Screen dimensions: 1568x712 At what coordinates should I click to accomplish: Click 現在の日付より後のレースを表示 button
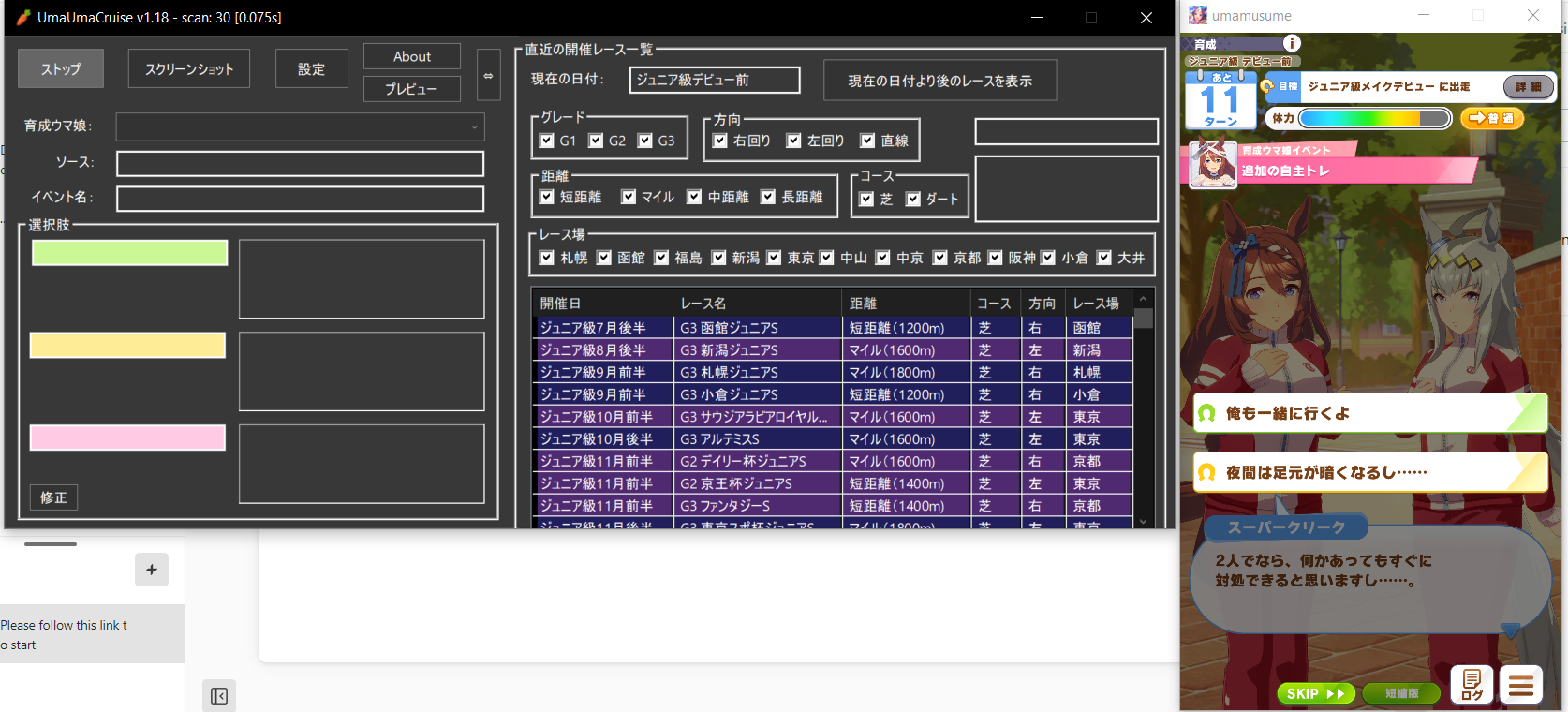pyautogui.click(x=940, y=81)
